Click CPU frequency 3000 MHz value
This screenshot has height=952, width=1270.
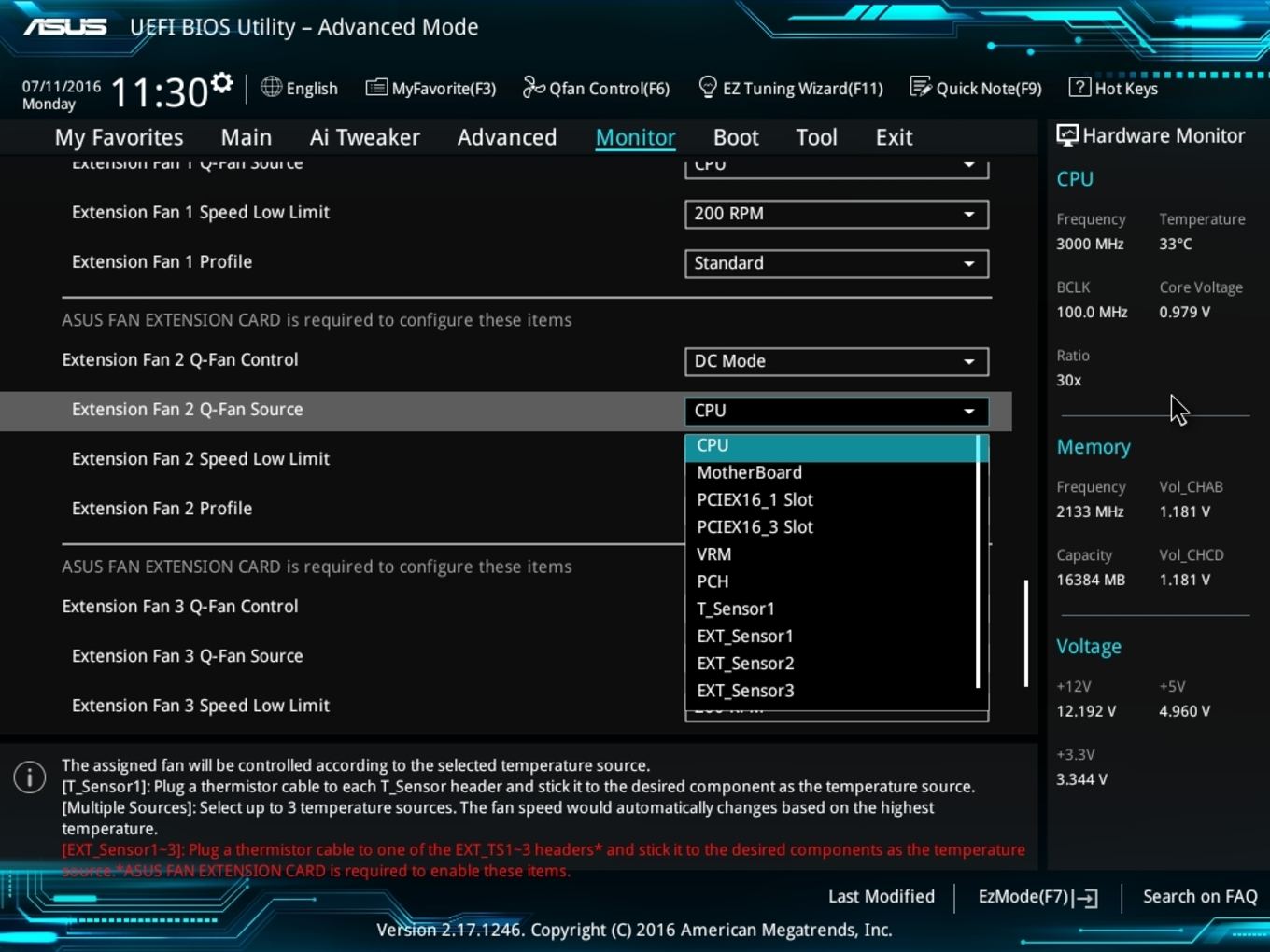(x=1090, y=244)
